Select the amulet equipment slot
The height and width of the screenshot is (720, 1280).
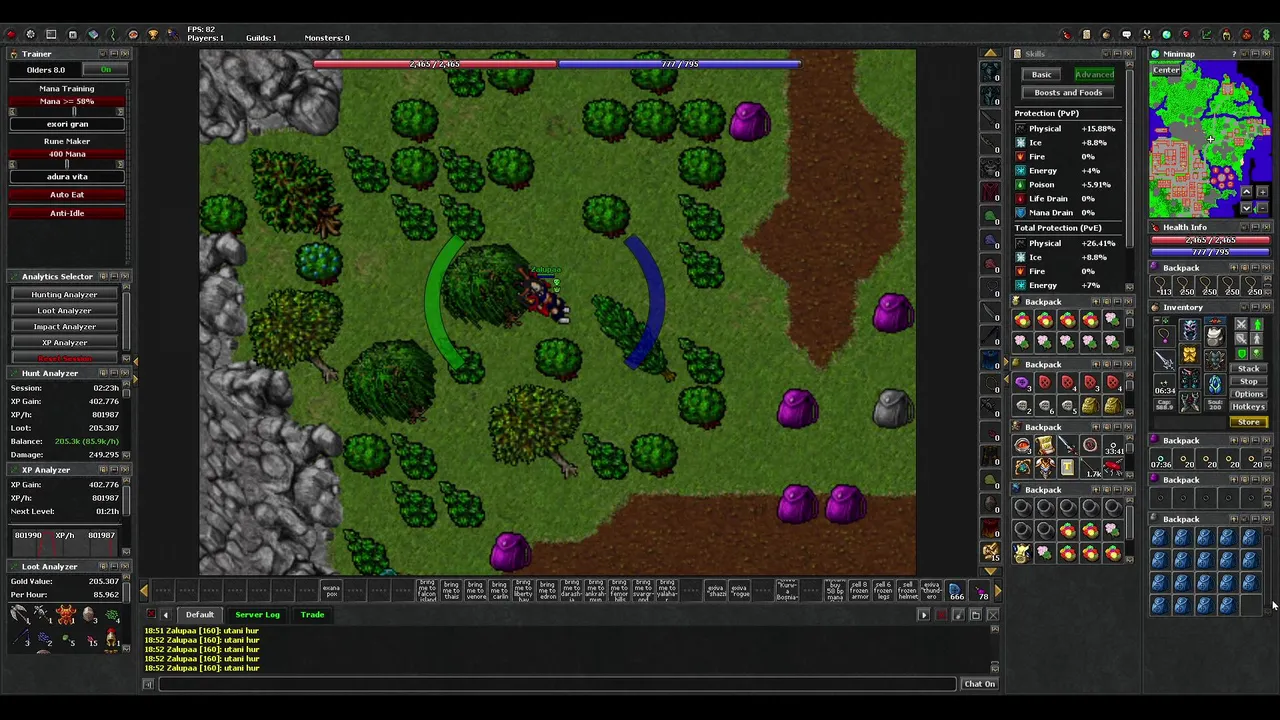coord(1165,336)
